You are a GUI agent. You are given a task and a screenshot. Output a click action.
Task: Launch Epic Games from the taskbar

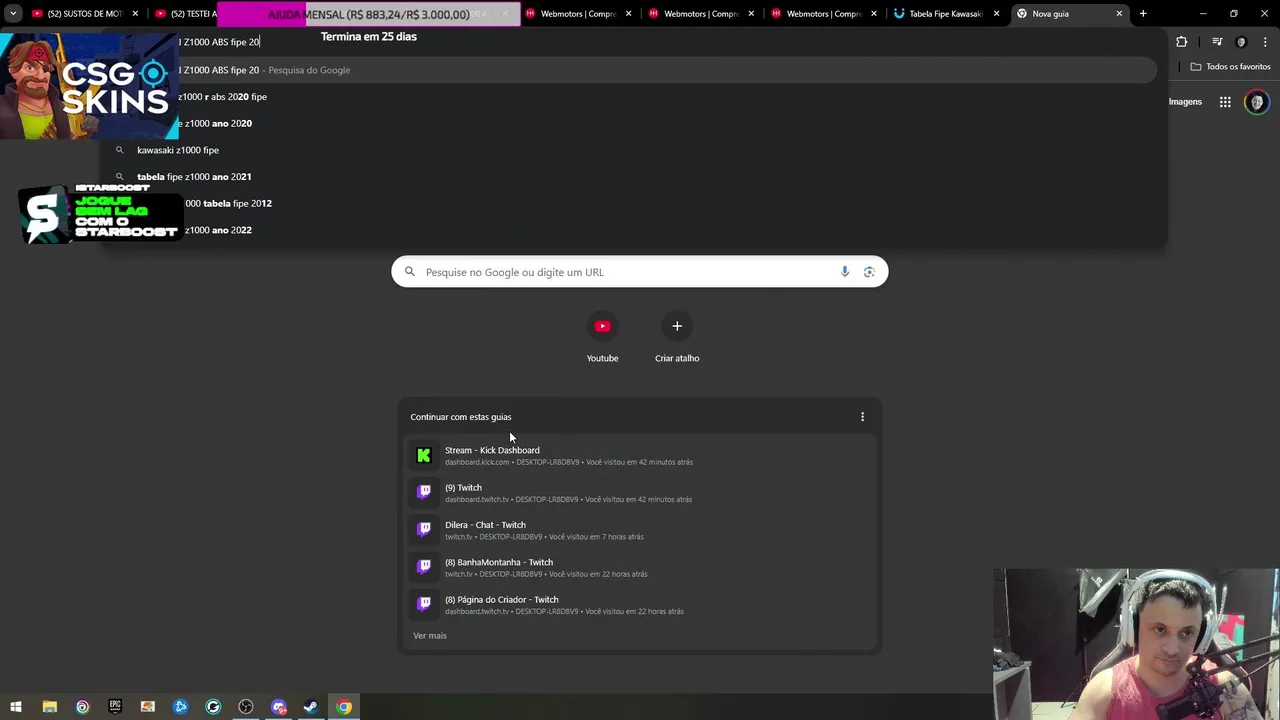click(115, 707)
